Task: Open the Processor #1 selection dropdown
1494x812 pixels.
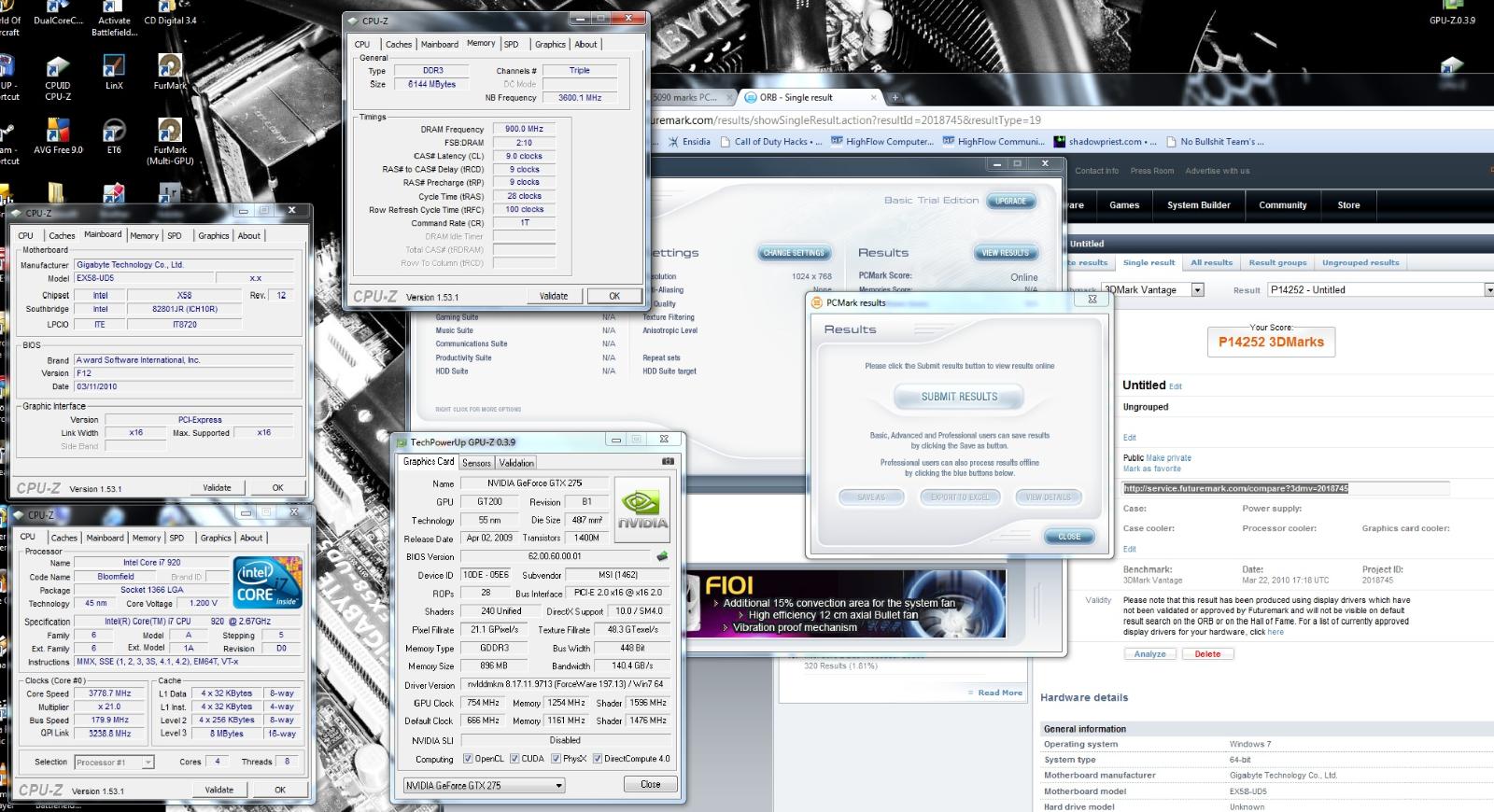Action: coord(114,763)
